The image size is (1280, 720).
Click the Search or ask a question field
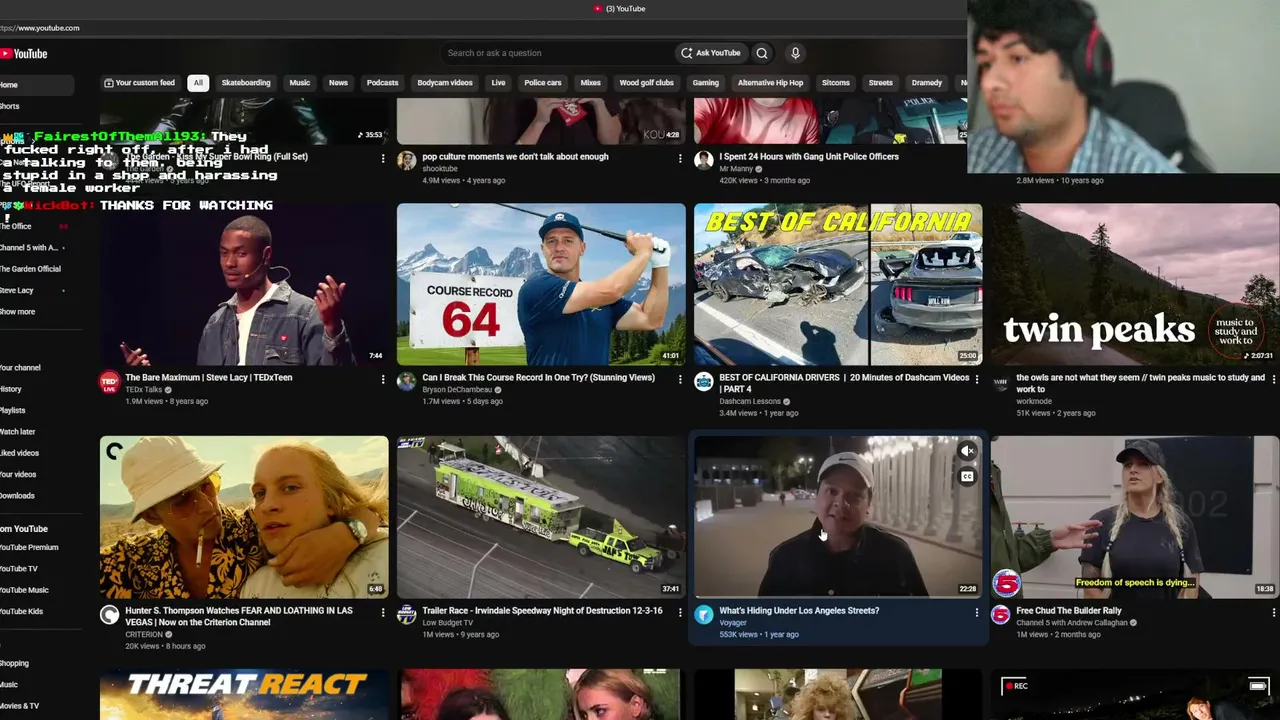click(x=556, y=53)
